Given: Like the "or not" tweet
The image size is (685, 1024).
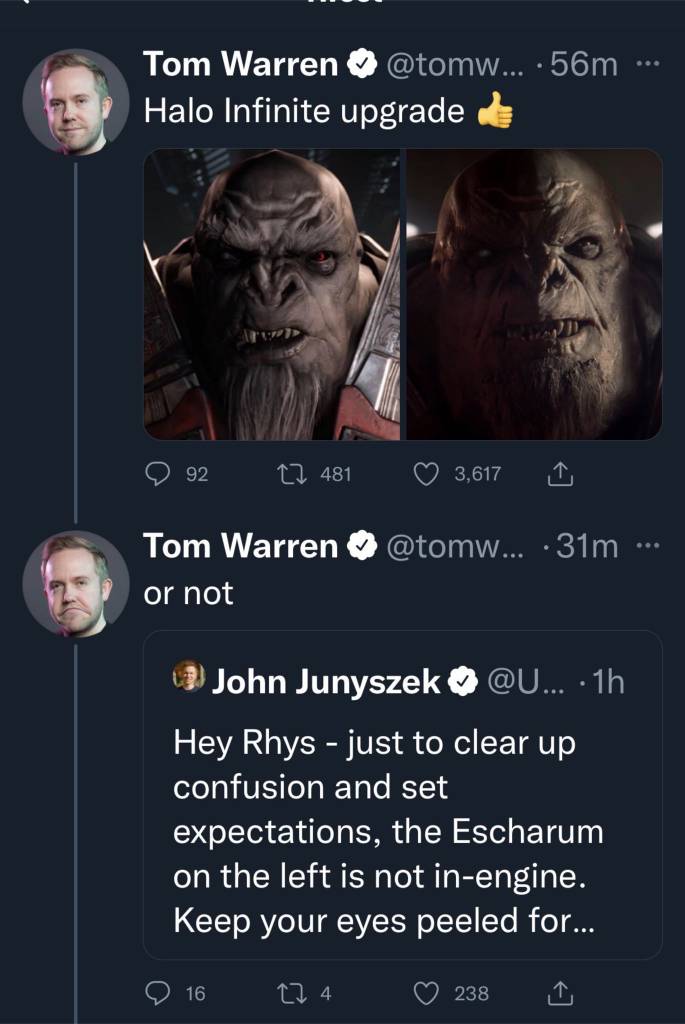Looking at the screenshot, I should click(427, 992).
